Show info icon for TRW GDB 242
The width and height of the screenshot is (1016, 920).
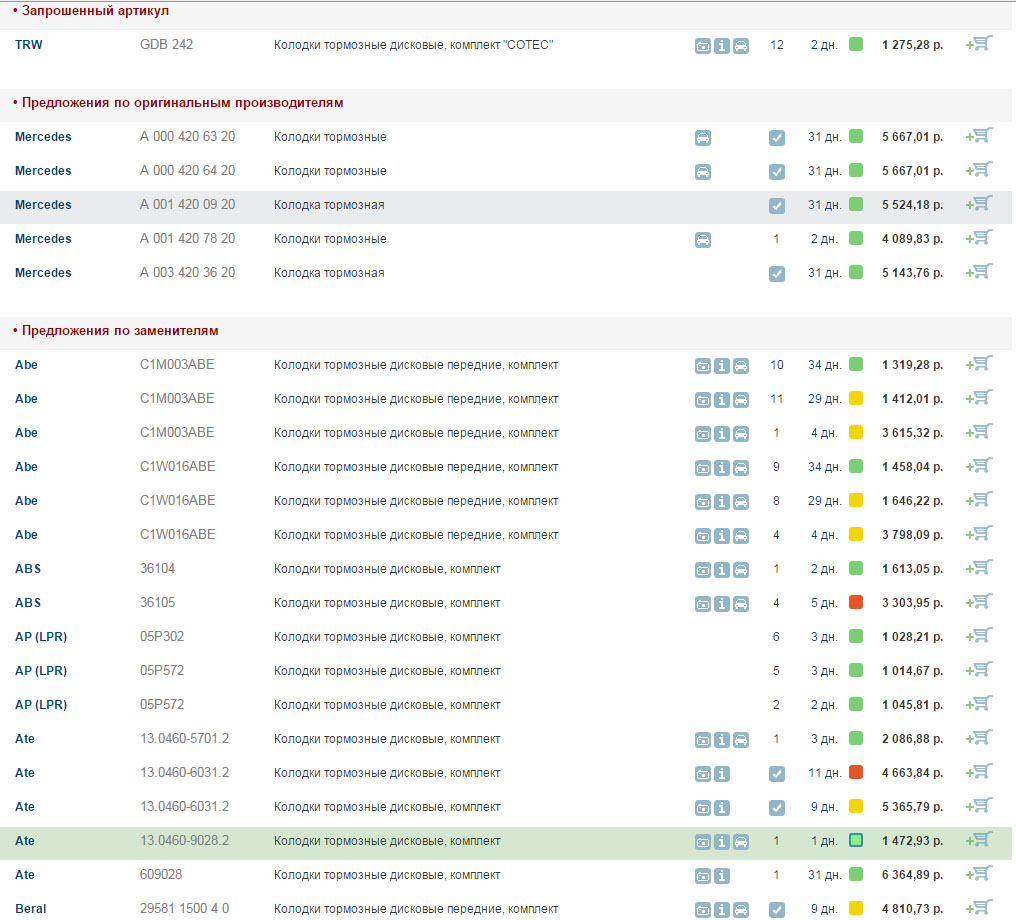point(722,46)
